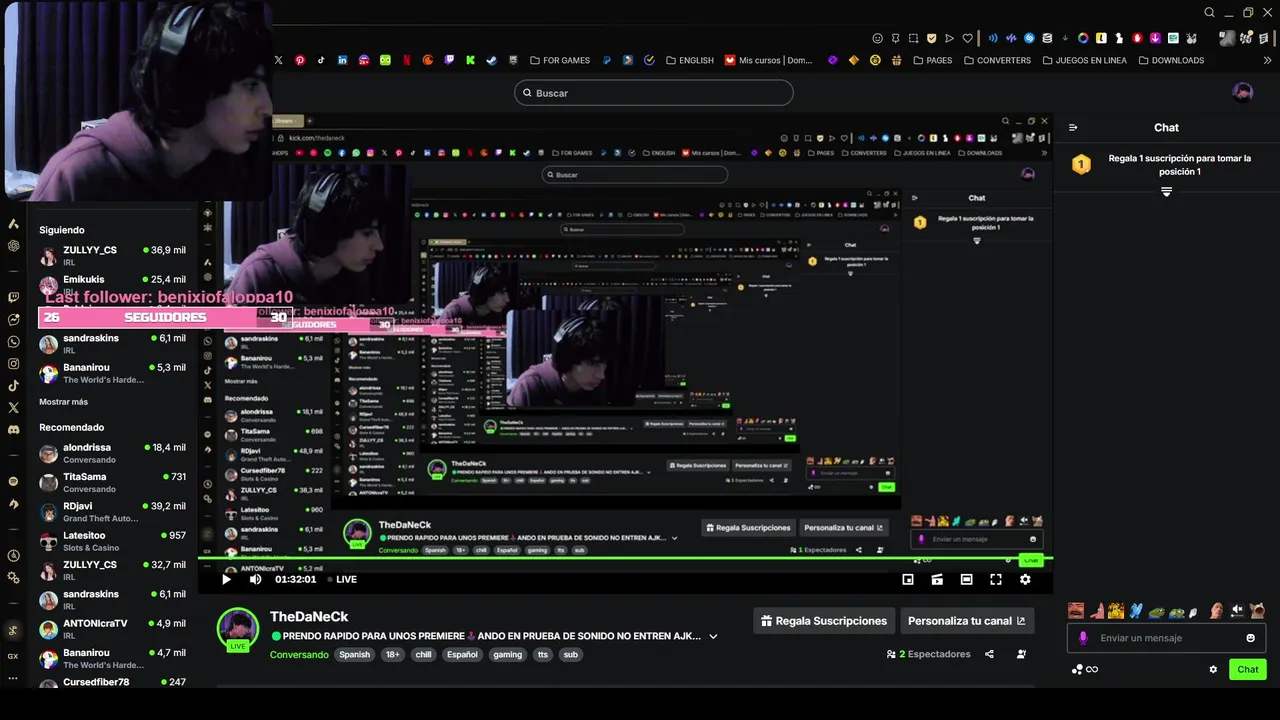The image size is (1280, 720).
Task: Select the sub tag
Action: pyautogui.click(x=571, y=655)
